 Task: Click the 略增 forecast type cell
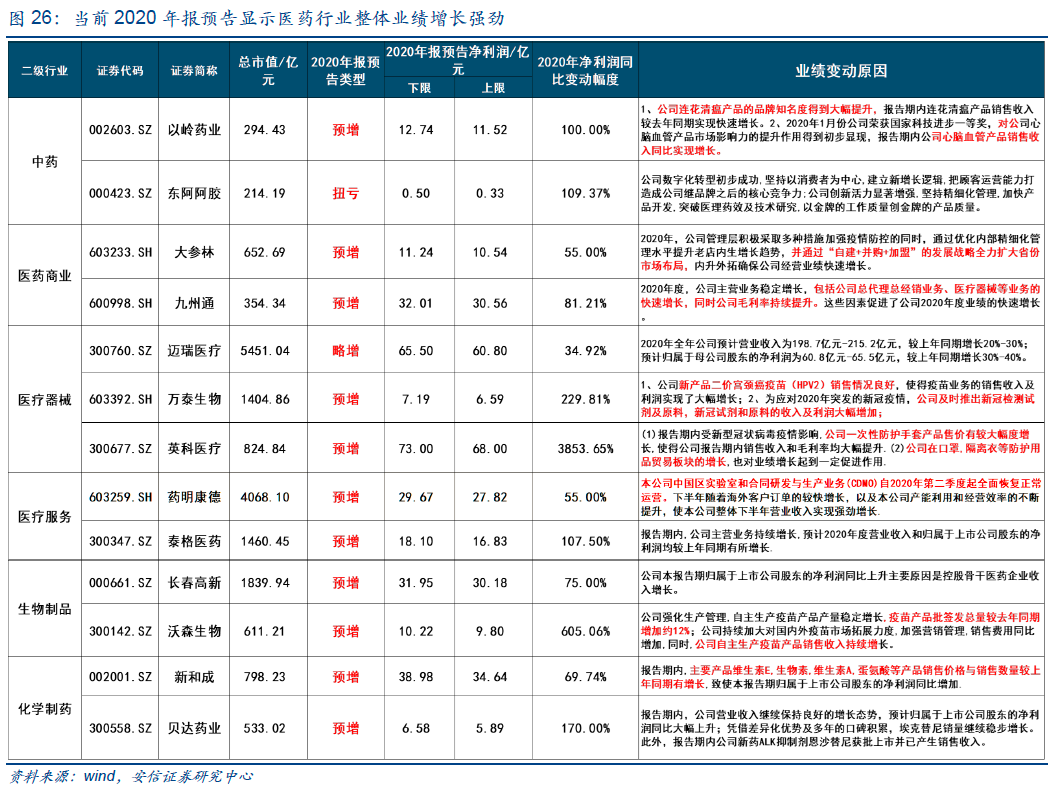pyautogui.click(x=346, y=351)
